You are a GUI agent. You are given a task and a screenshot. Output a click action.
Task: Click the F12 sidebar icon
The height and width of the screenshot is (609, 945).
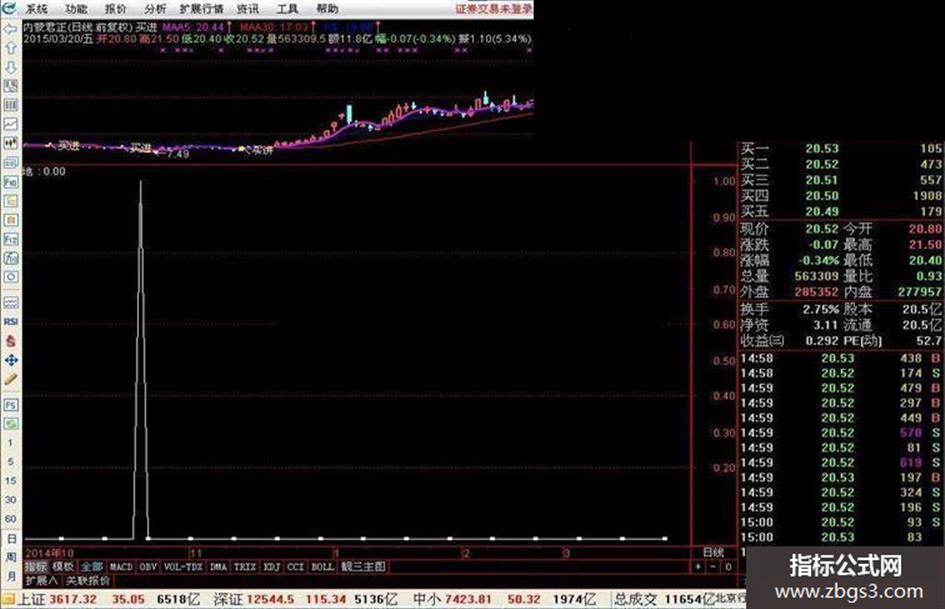tap(10, 239)
